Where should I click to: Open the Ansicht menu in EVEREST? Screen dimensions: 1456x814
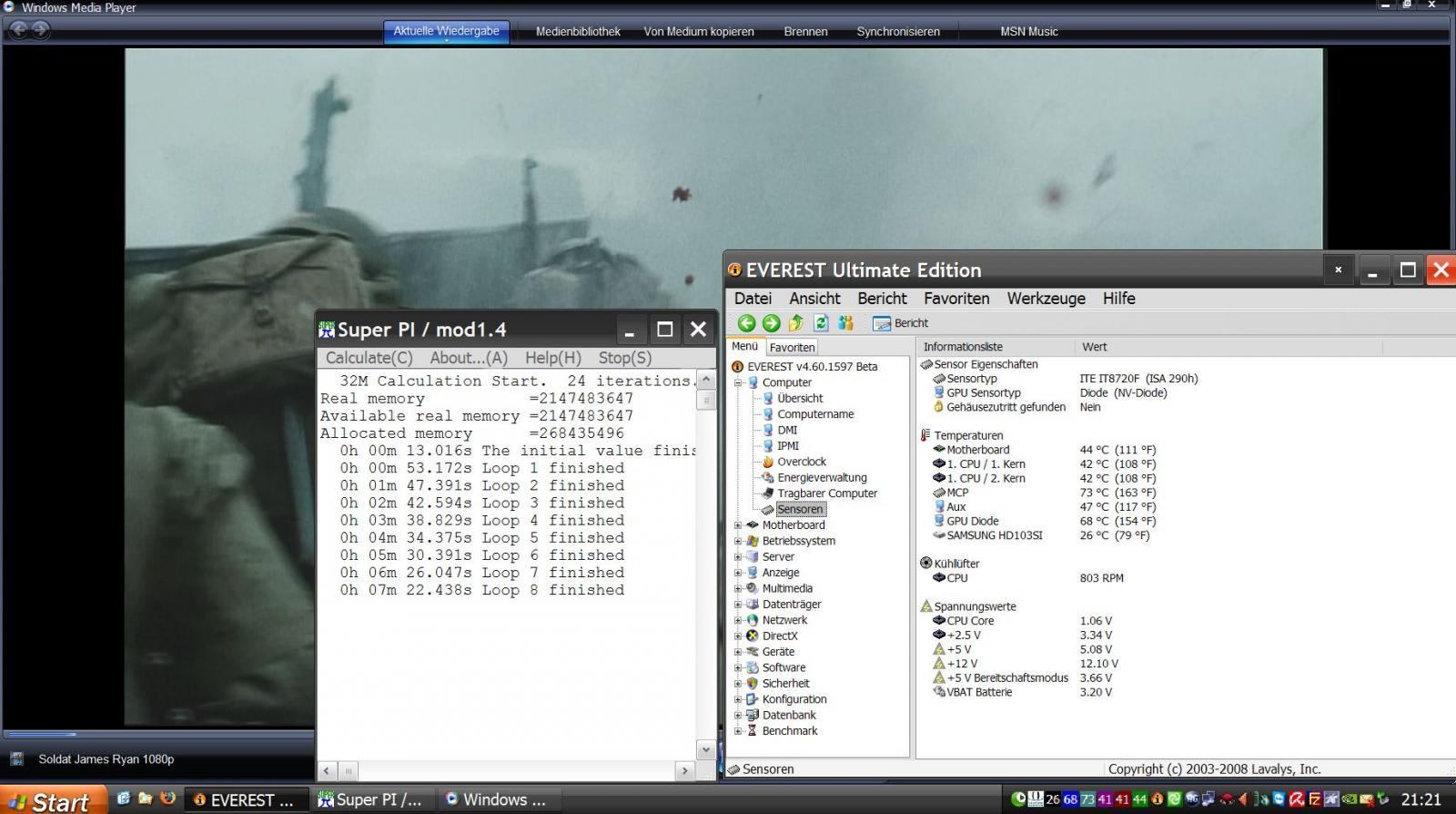[814, 299]
